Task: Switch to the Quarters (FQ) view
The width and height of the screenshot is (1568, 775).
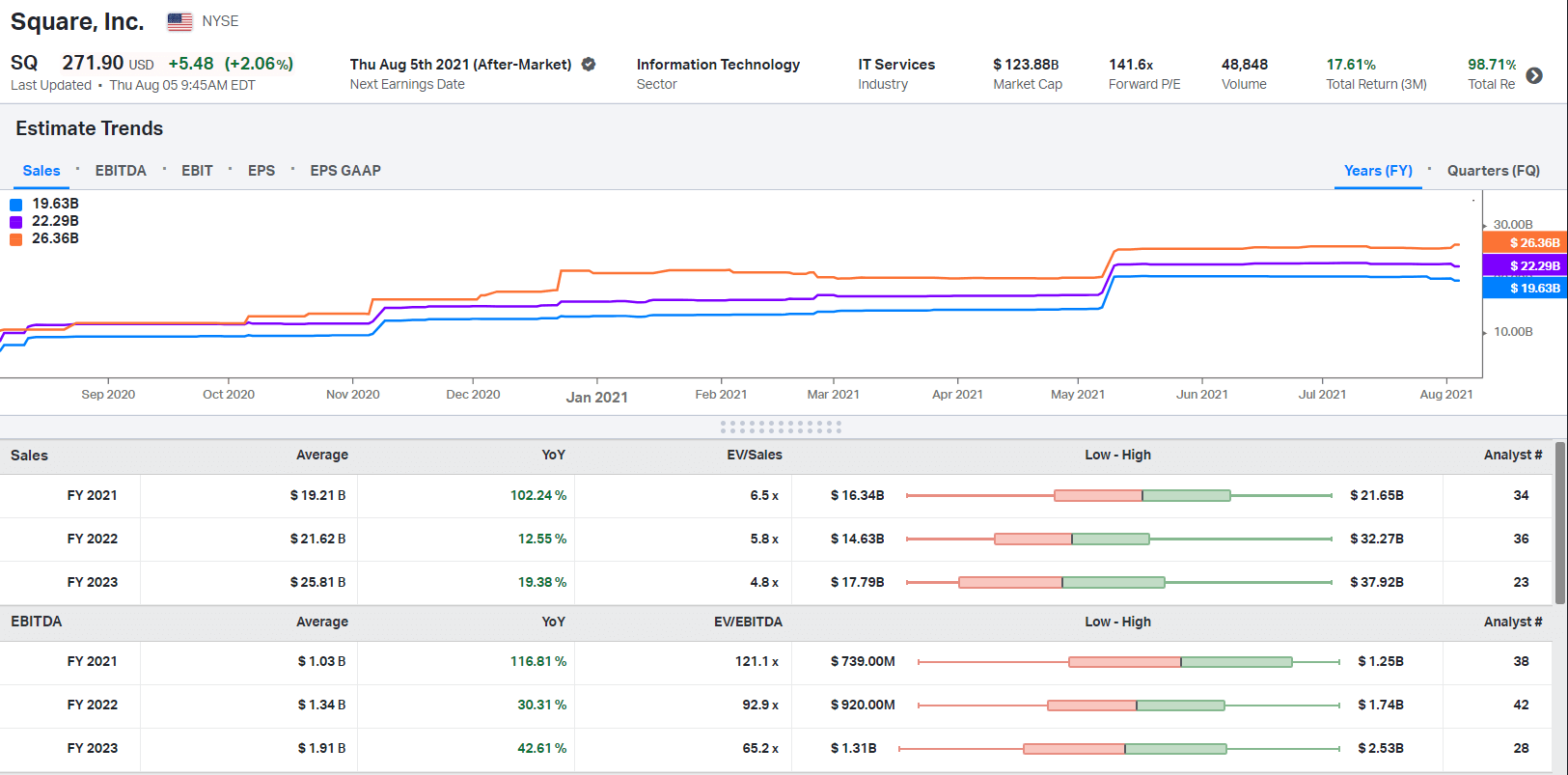Action: click(1494, 171)
